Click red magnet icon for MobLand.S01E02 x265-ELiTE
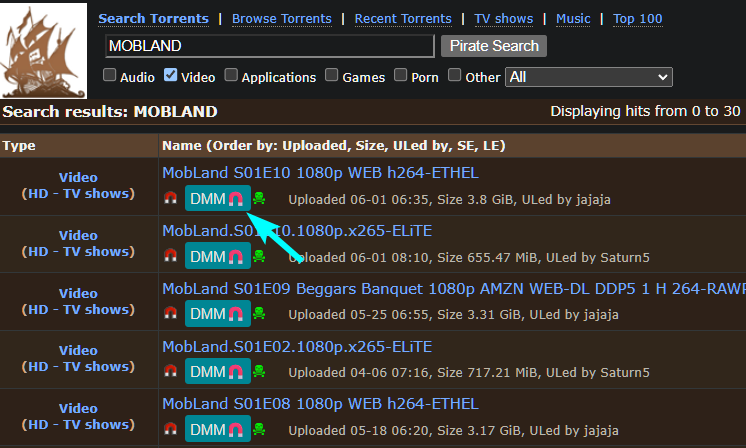The height and width of the screenshot is (448, 746). tap(170, 371)
